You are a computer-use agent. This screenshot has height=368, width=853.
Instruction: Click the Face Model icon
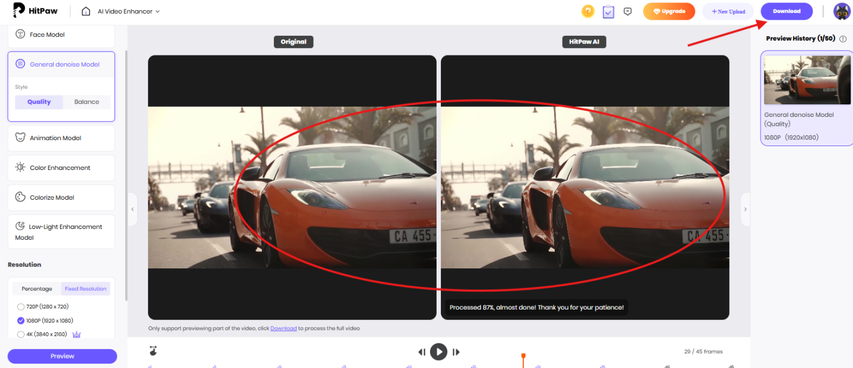20,35
